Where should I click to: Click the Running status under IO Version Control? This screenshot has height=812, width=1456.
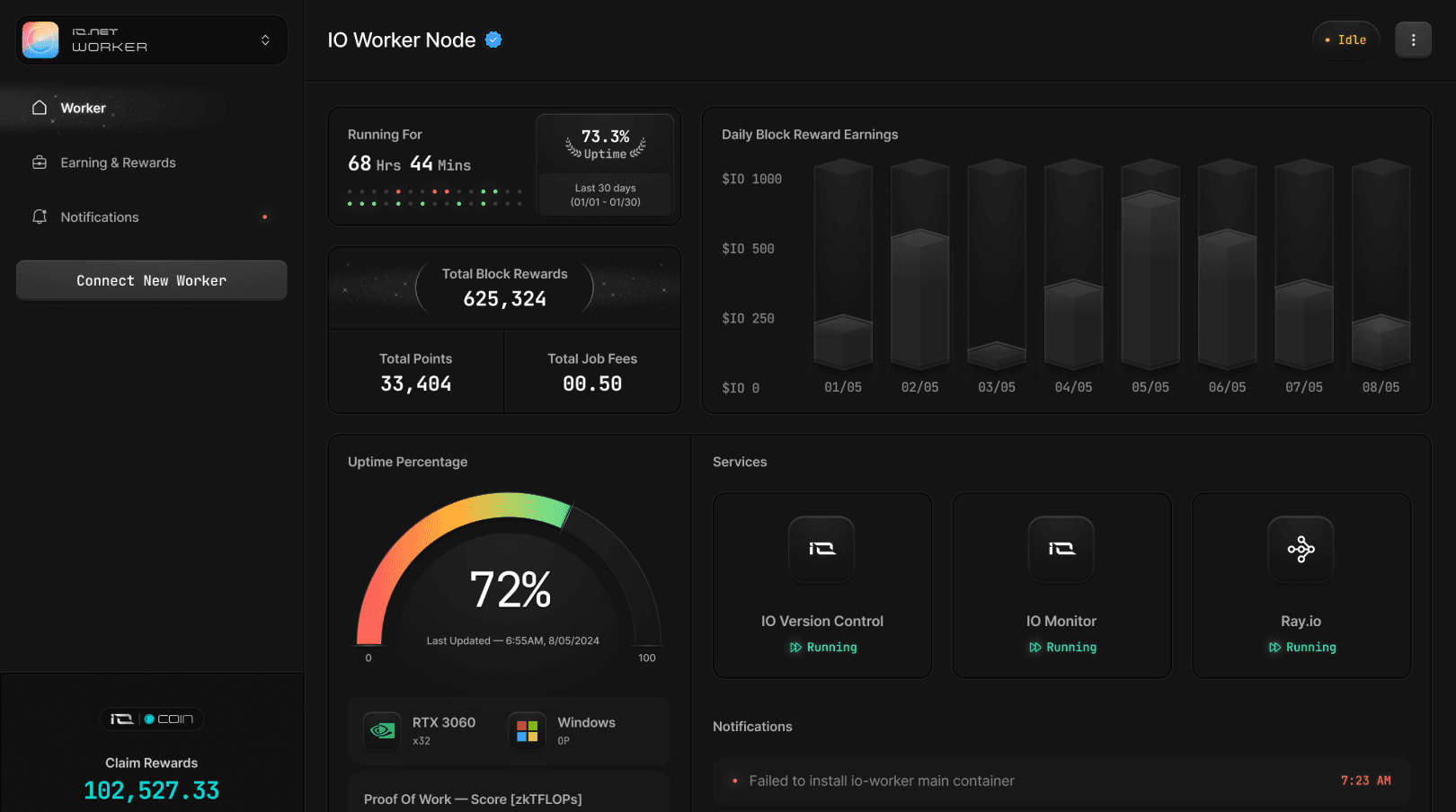click(822, 647)
